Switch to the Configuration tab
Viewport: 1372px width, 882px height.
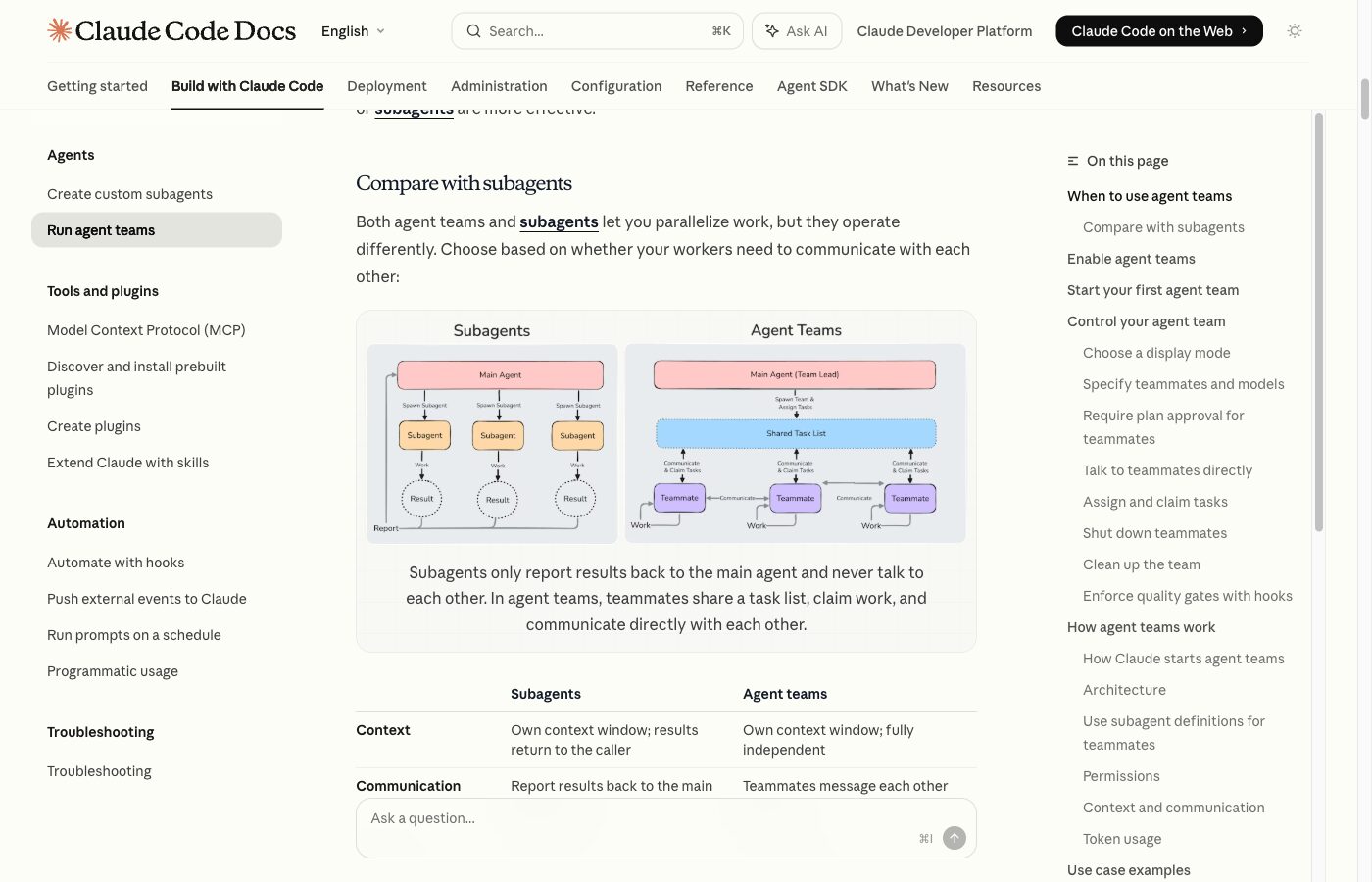[616, 86]
